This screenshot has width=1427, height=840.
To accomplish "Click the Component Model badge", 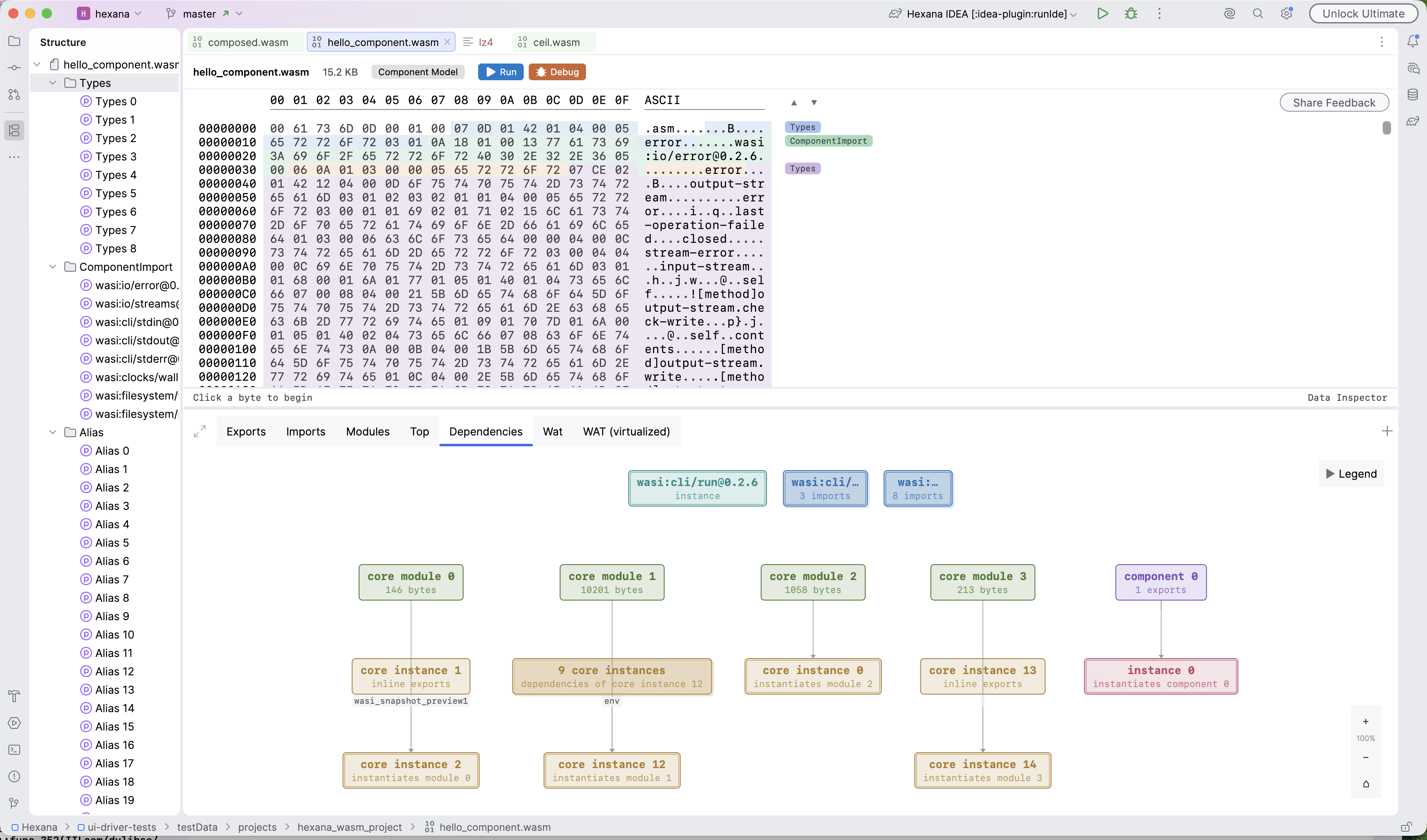I will [418, 72].
